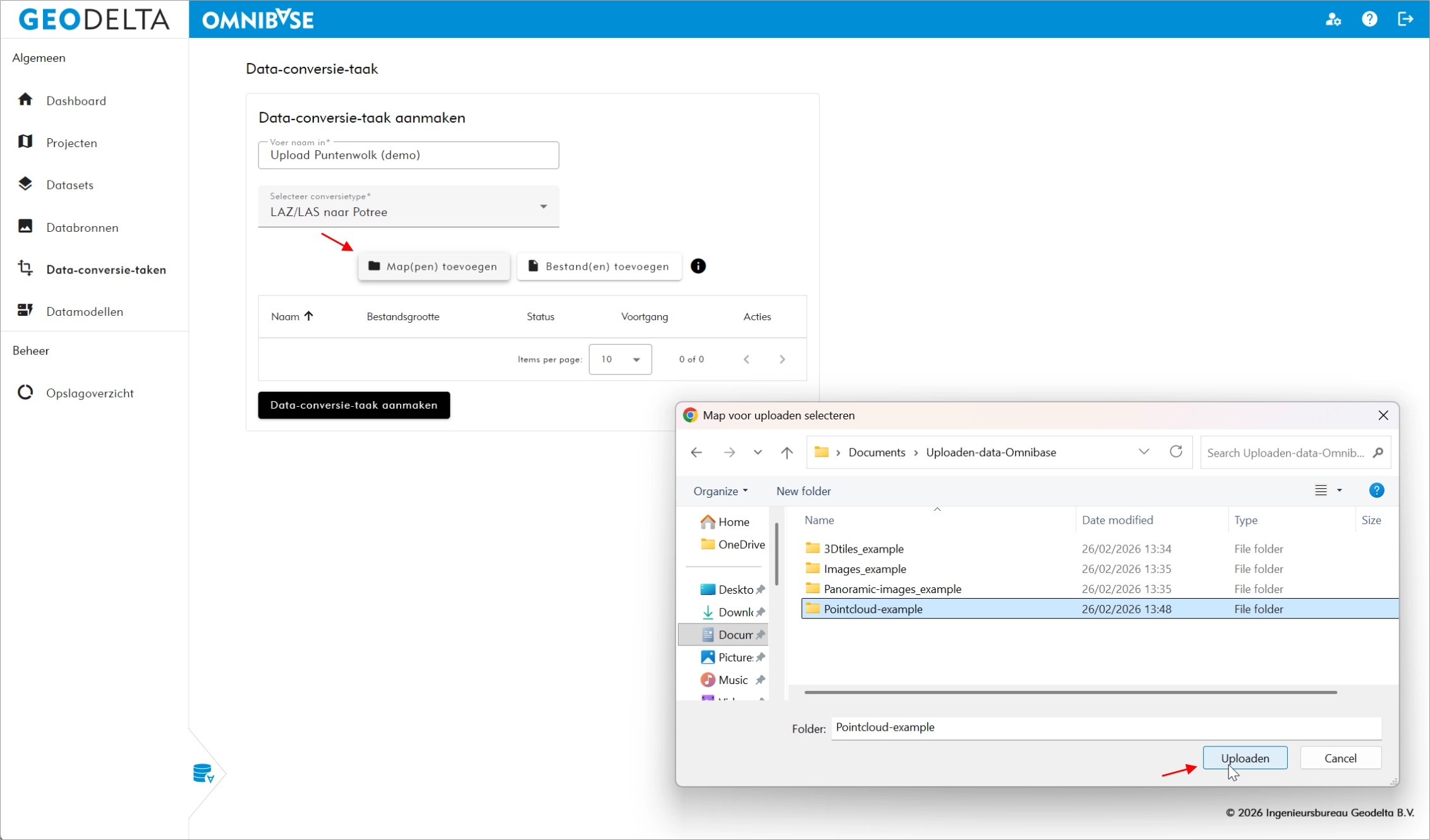Click Map(pen) toevoegen button
Screen dimensions: 1430x840
point(433,267)
